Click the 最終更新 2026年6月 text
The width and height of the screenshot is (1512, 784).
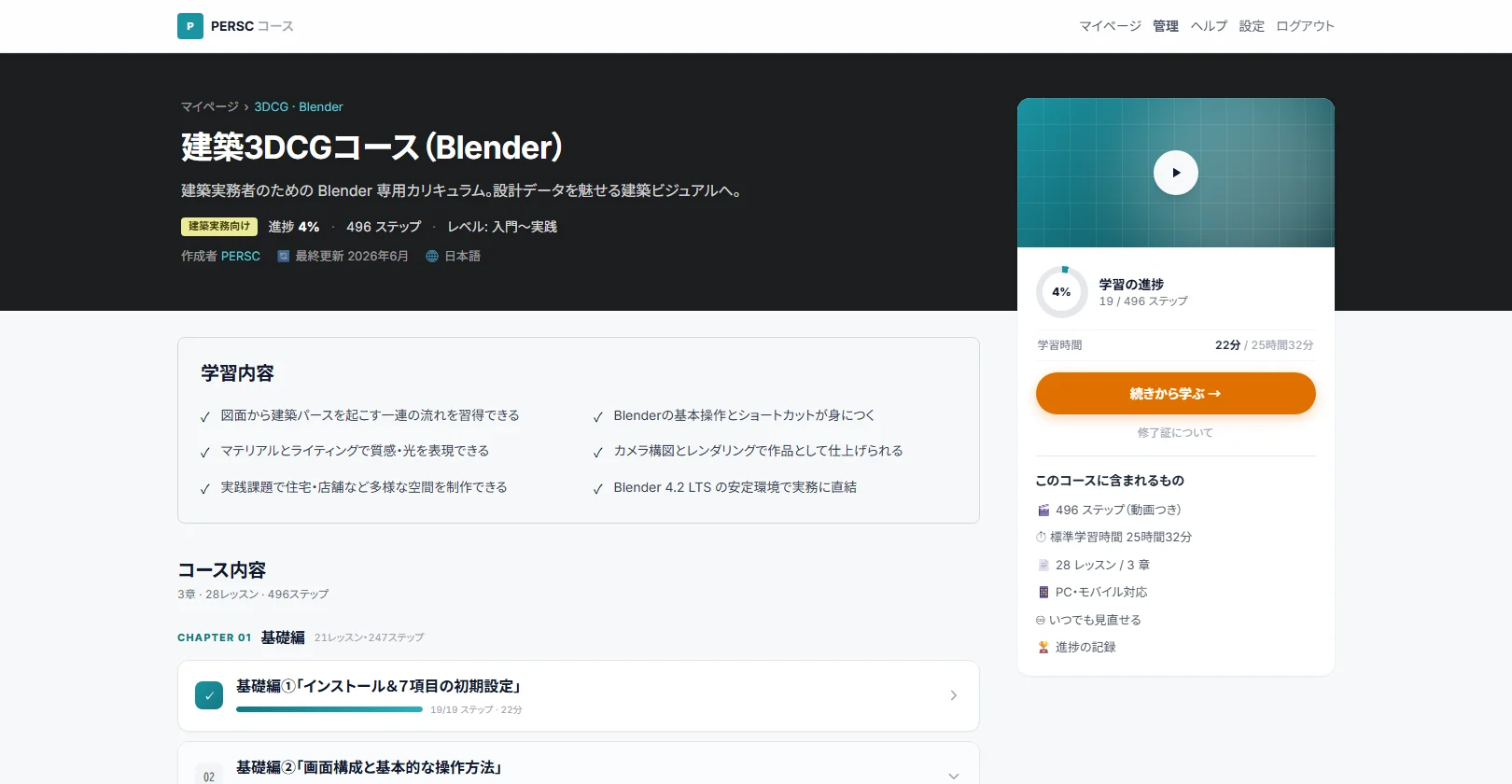[x=352, y=256]
